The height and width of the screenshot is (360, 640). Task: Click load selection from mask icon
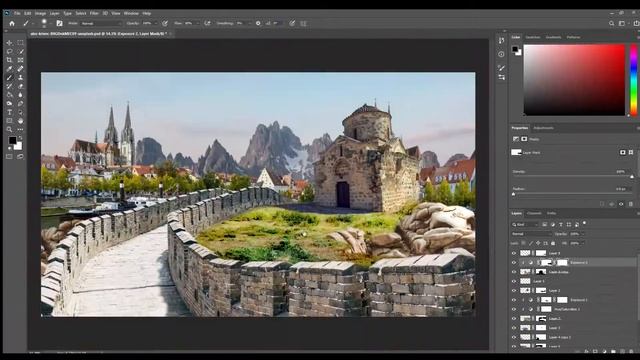click(x=602, y=204)
